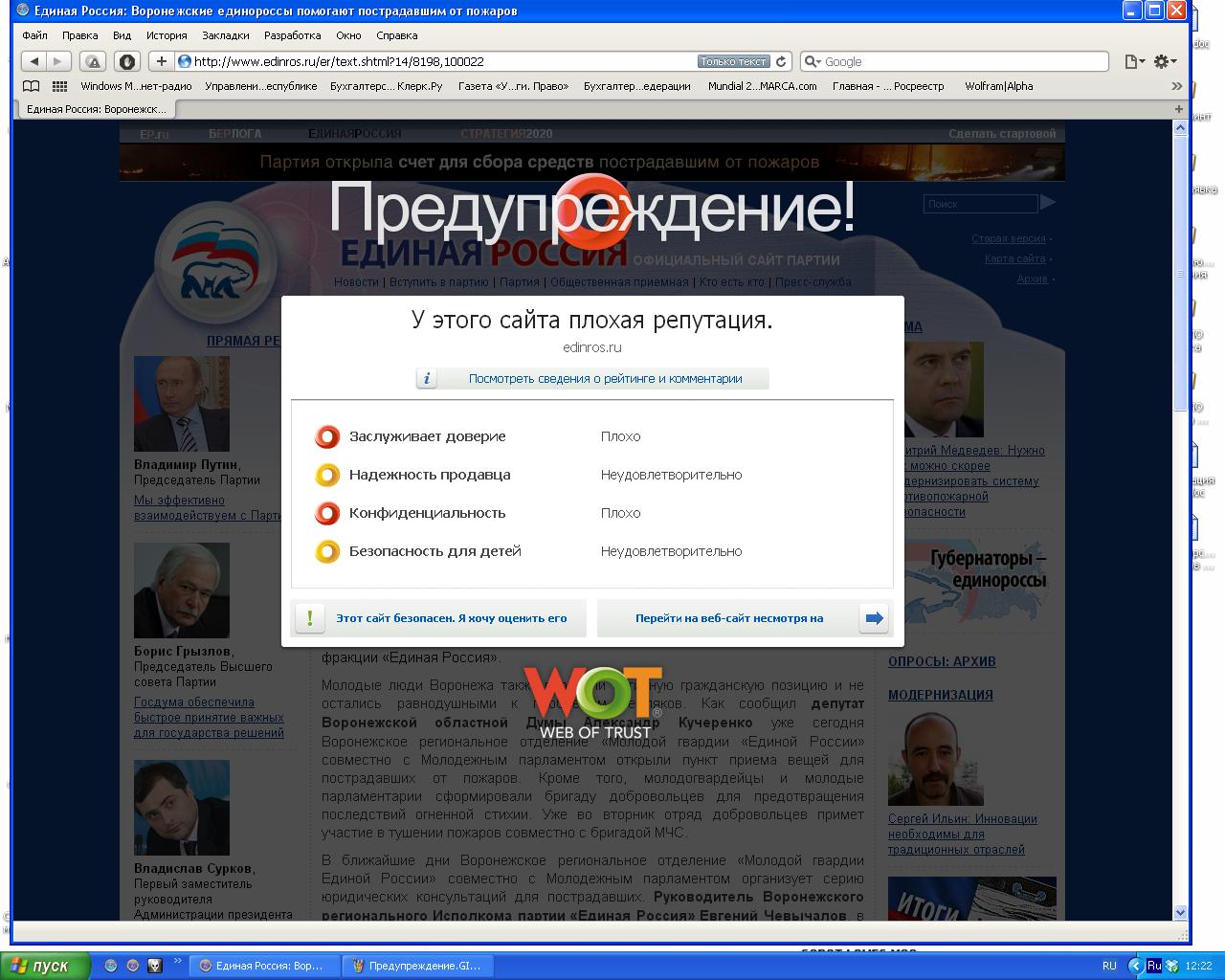Screen dimensions: 1225x980
Task: Expand hidden bookmarks with the double chevron
Action: pyautogui.click(x=1177, y=86)
